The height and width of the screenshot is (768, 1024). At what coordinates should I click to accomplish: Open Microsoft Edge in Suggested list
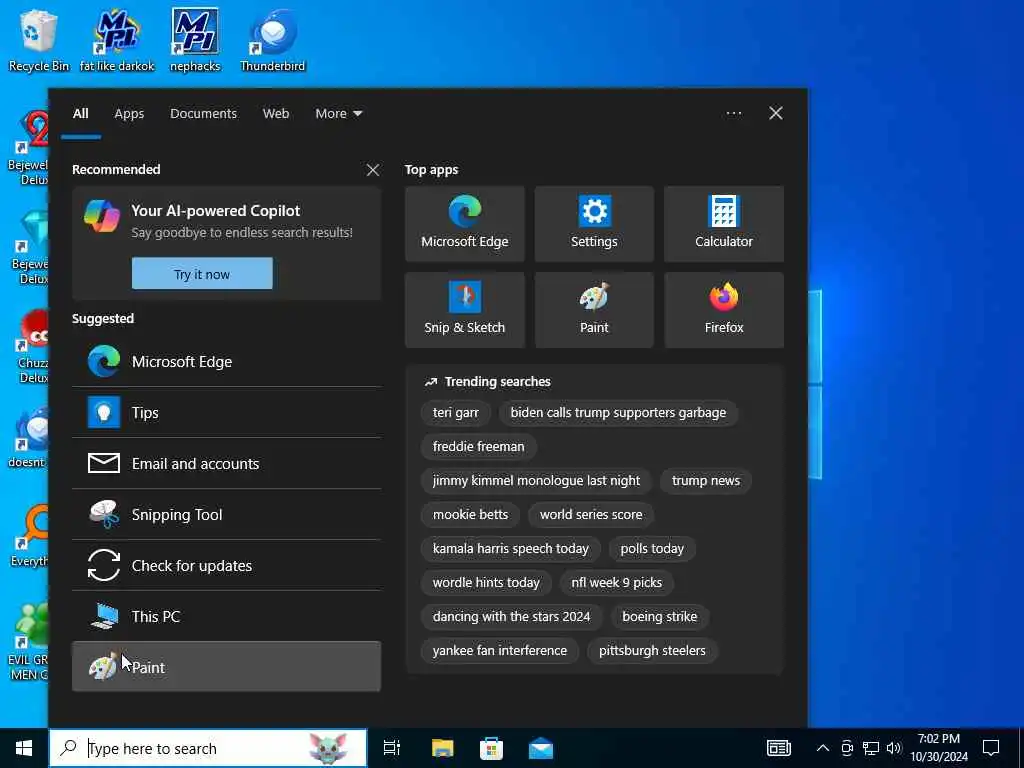(226, 361)
